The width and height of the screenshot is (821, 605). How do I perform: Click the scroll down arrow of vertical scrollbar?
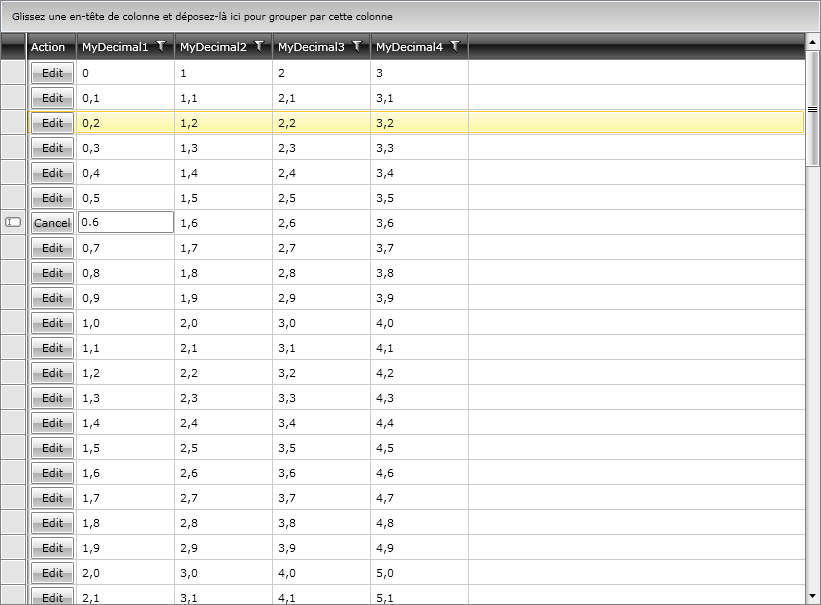tap(812, 596)
